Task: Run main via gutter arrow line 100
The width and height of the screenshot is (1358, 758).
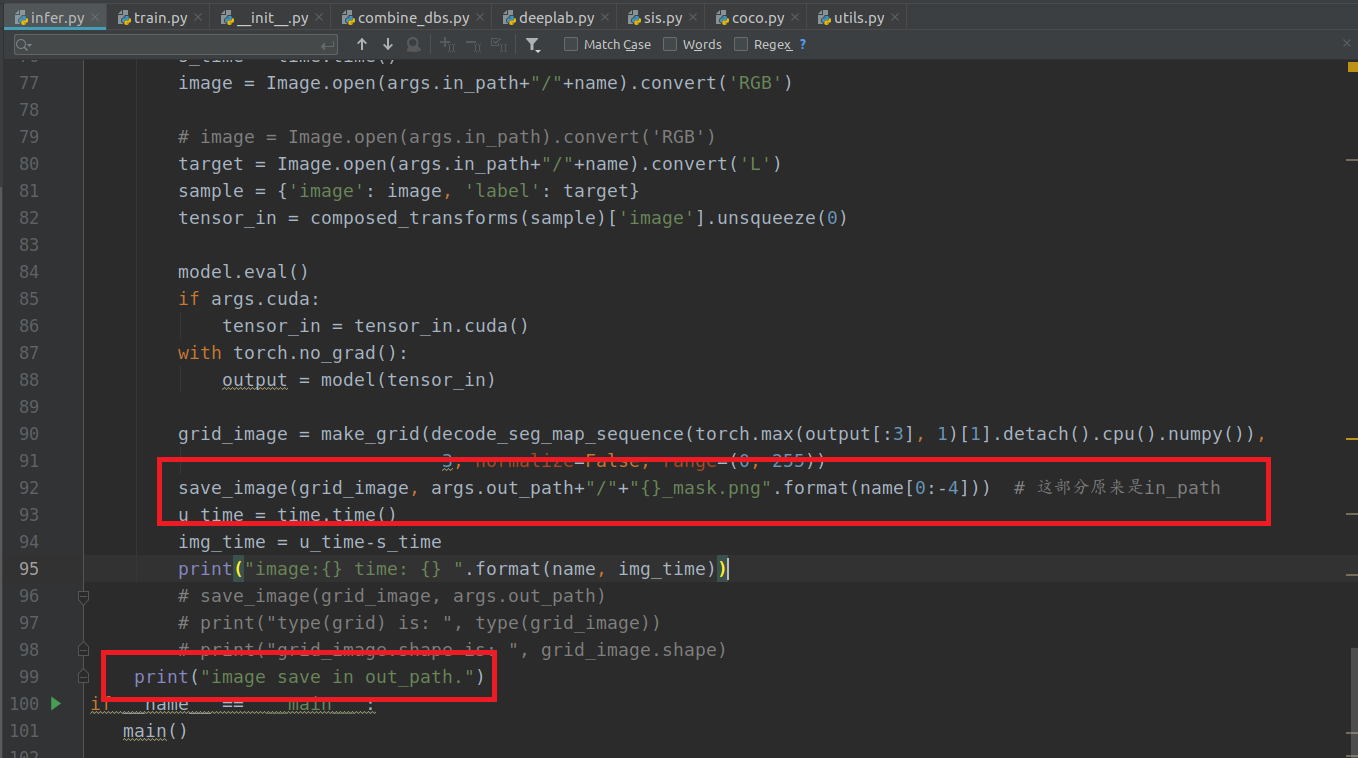Action: (56, 704)
